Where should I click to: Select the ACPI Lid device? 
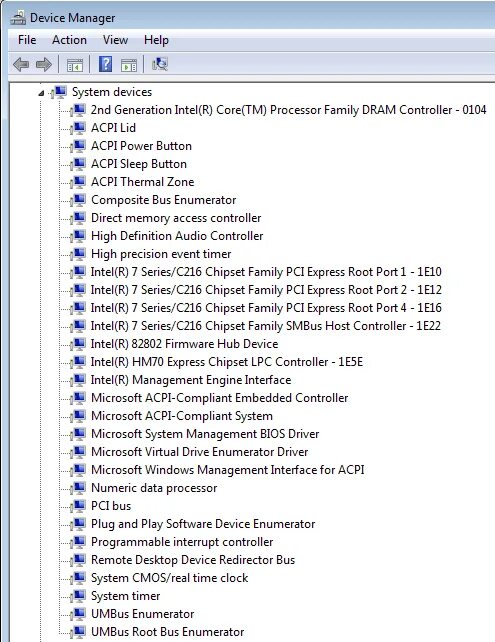[x=113, y=128]
